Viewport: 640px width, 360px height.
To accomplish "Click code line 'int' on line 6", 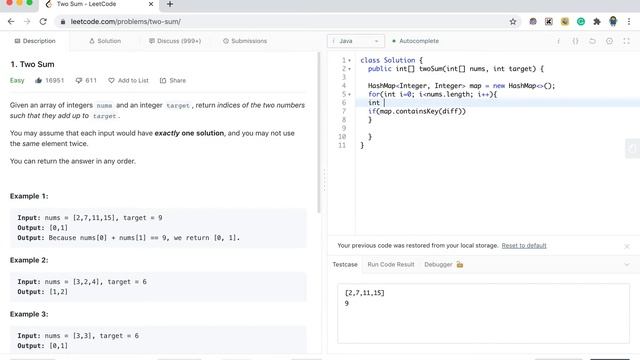I will 374,103.
